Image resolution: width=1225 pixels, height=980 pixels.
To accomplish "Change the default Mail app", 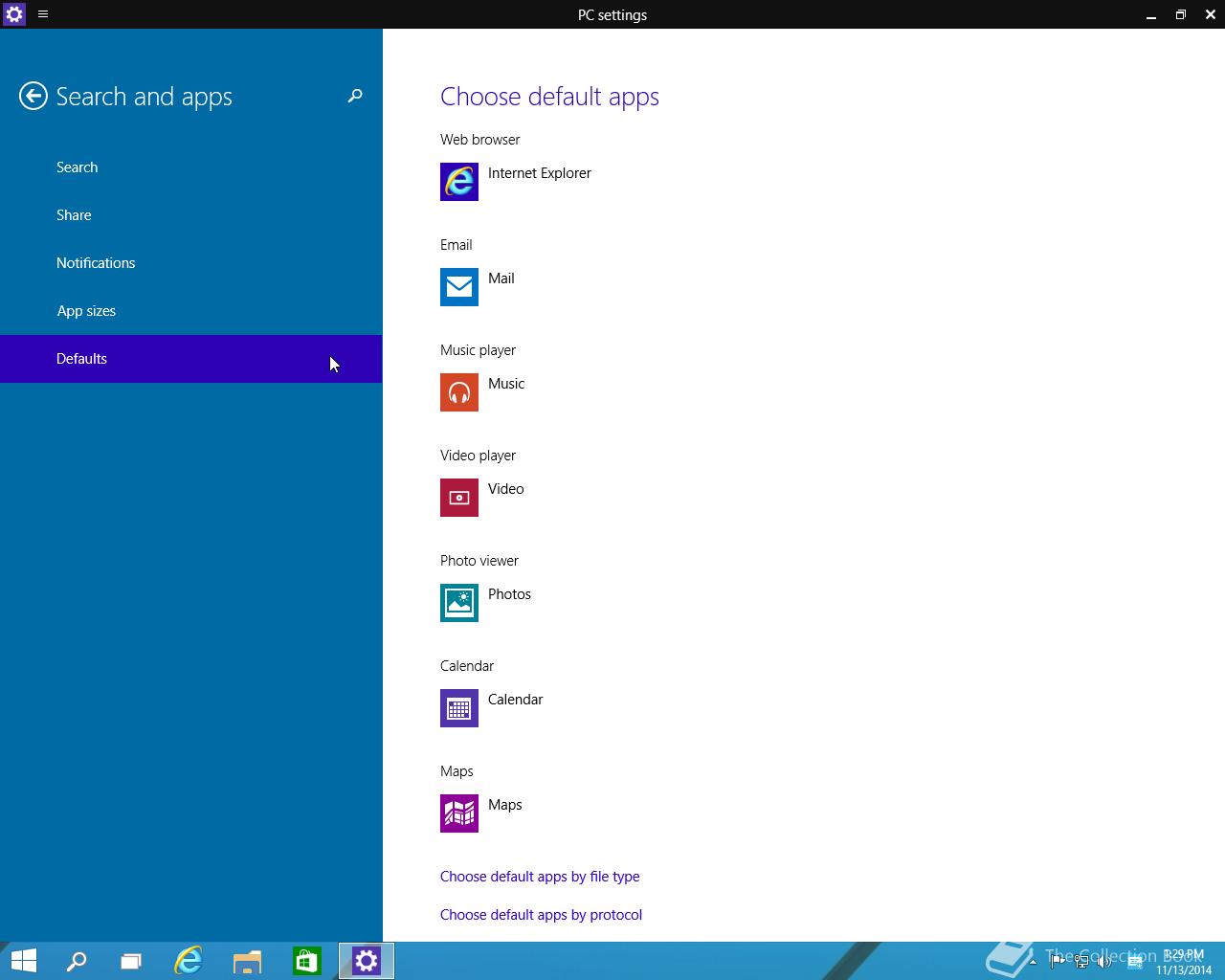I will 501,278.
